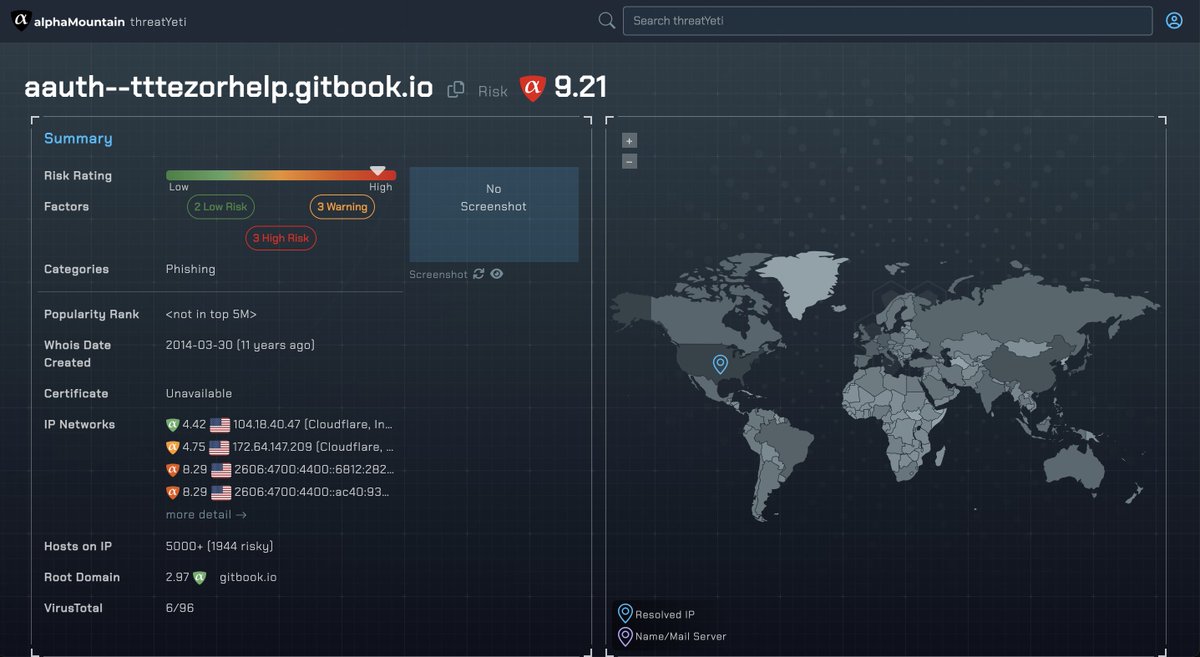The height and width of the screenshot is (657, 1200).
Task: Open the No Screenshot thumbnail
Action: tap(494, 214)
